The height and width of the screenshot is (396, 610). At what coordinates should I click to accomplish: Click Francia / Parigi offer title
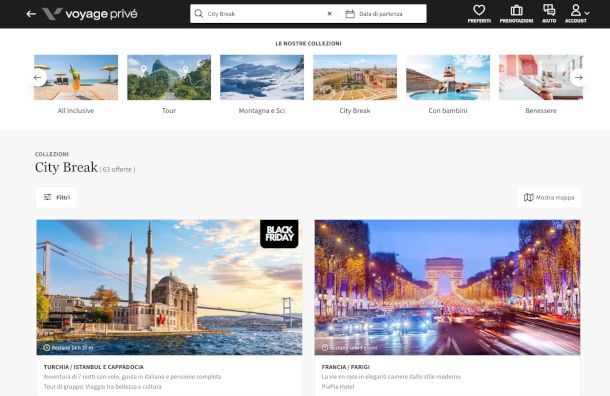coord(345,367)
